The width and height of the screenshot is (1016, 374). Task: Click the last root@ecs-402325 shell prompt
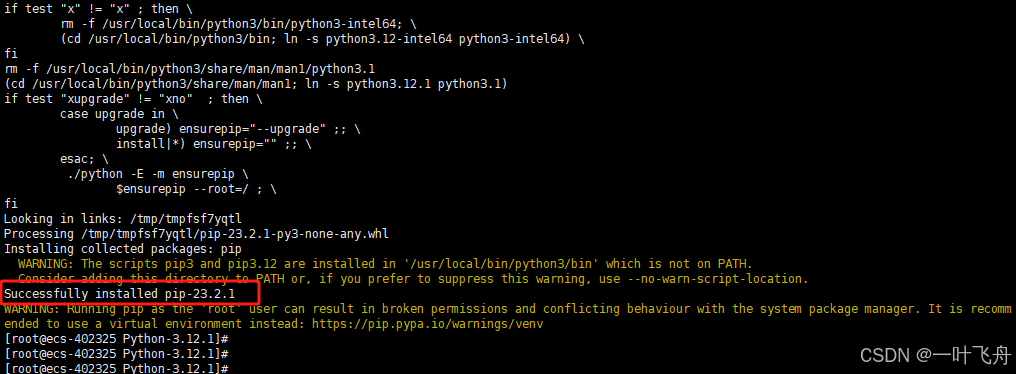116,369
